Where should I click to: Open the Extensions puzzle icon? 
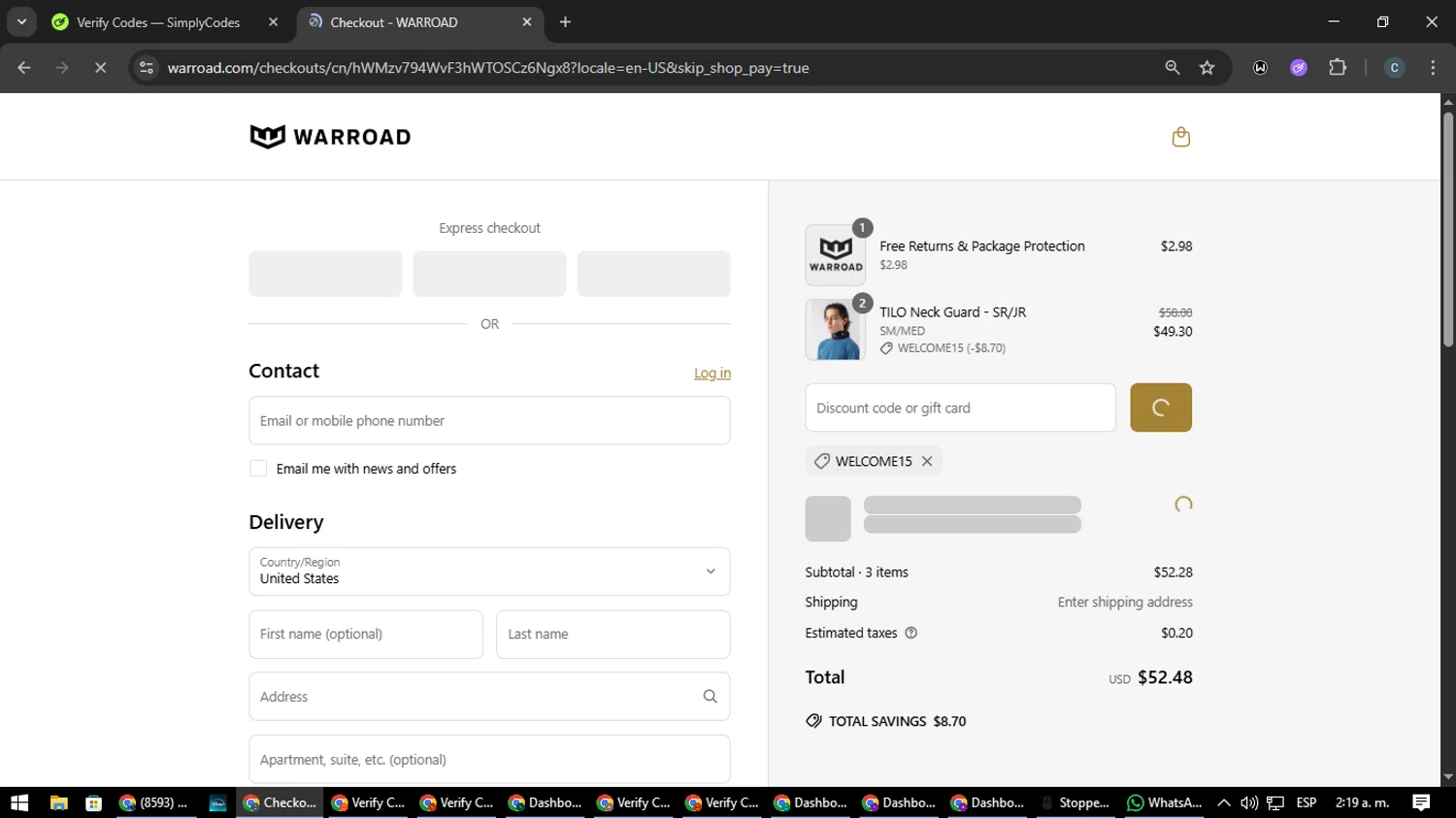point(1338,68)
